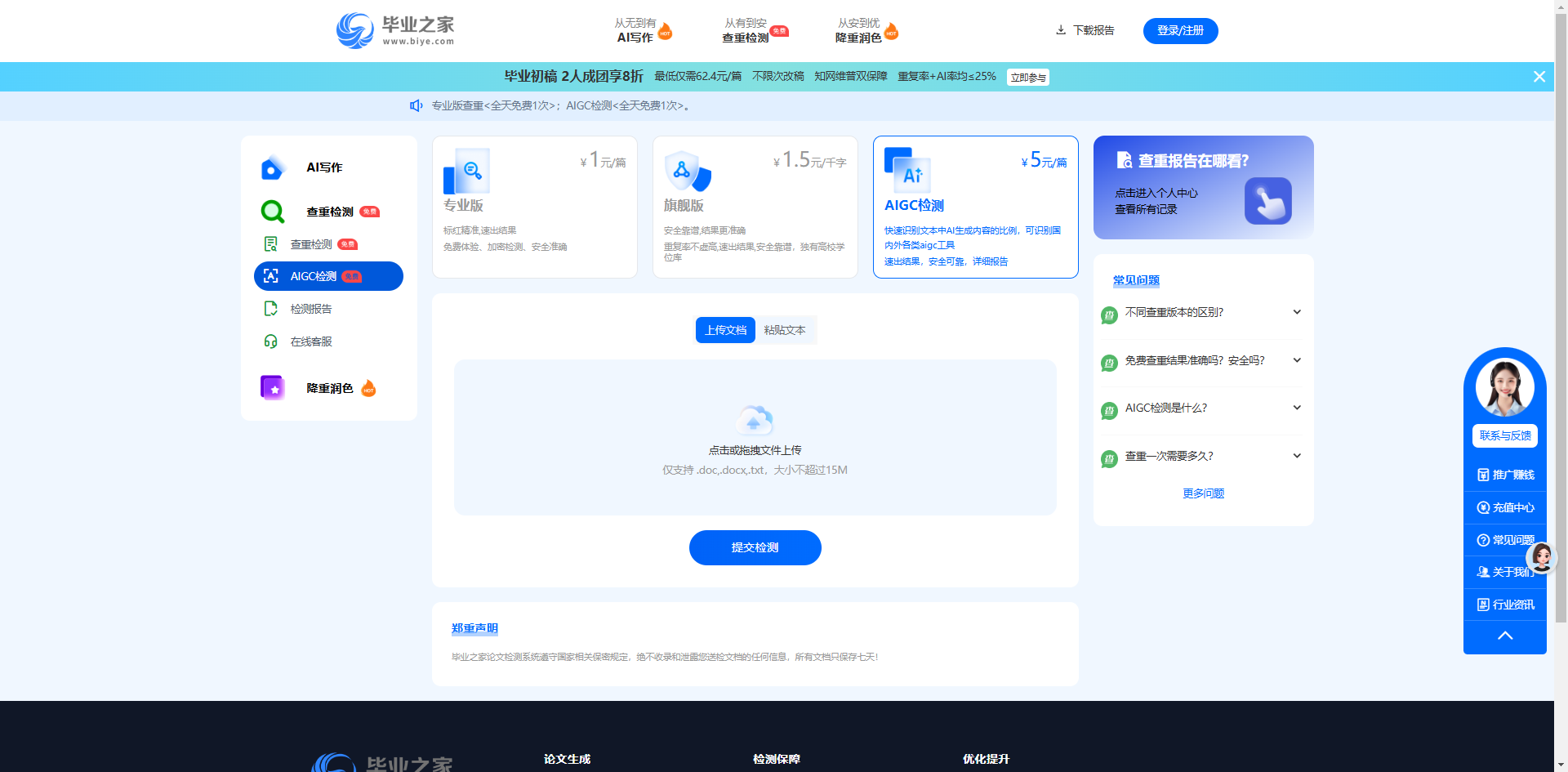Open the AI写作 sidebar icon
This screenshot has width=1568, height=772.
point(272,167)
